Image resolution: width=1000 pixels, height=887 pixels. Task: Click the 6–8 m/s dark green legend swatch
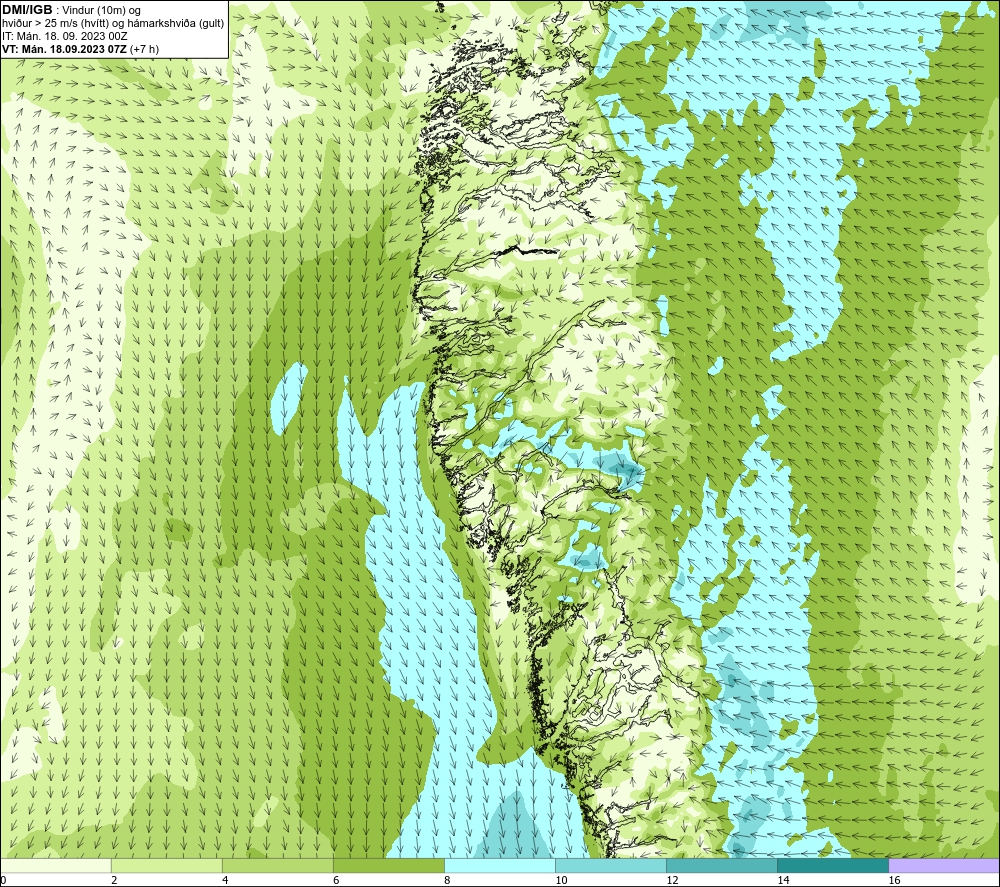(x=389, y=865)
